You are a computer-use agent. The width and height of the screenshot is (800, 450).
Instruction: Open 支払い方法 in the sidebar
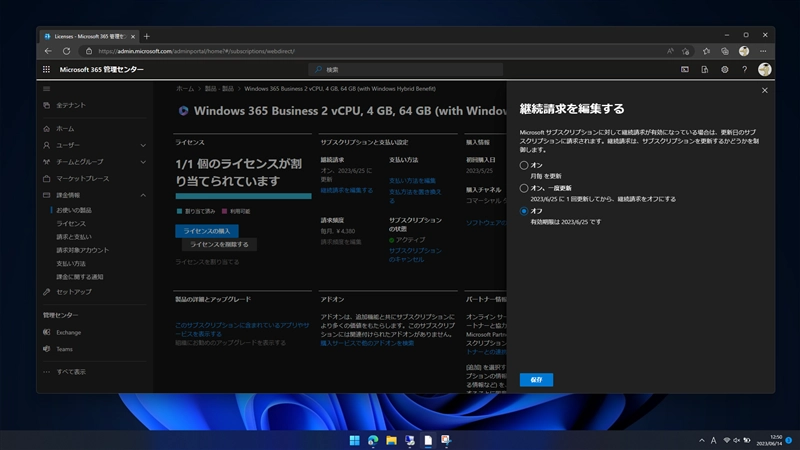pos(71,263)
